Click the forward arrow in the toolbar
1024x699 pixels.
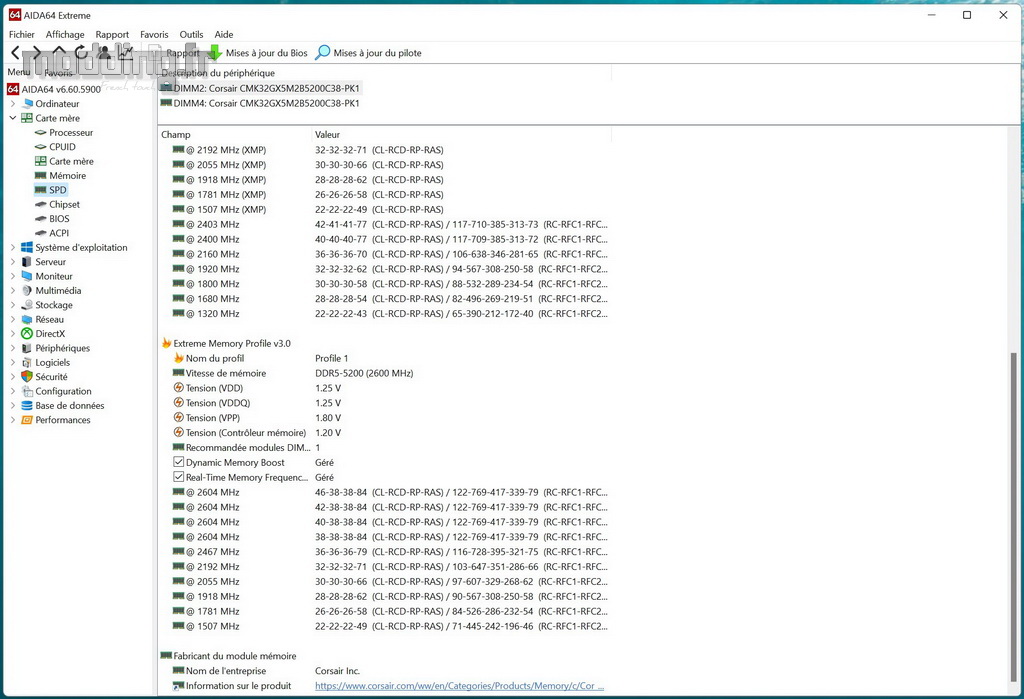[37, 52]
